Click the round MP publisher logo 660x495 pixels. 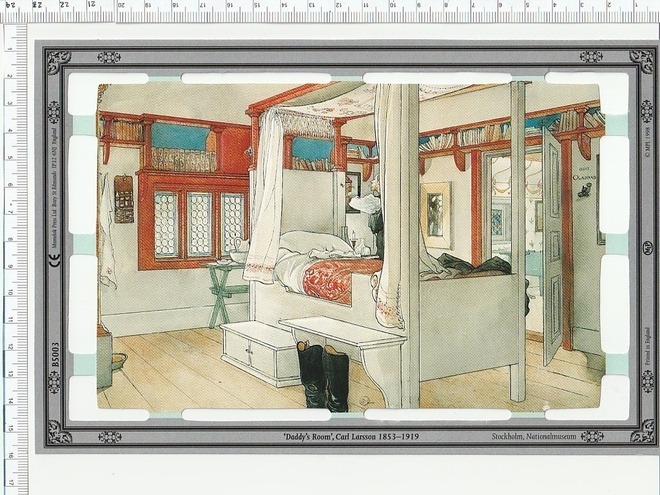(648, 247)
